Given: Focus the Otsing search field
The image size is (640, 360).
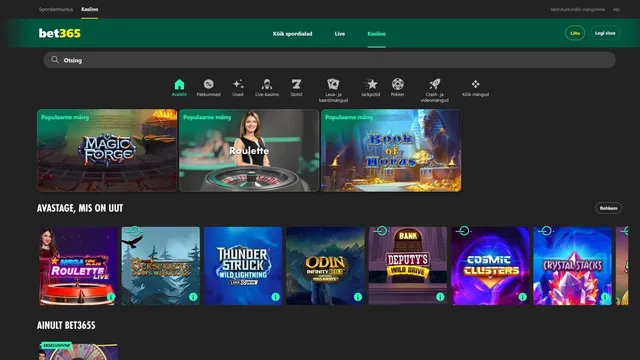Looking at the screenshot, I should pyautogui.click(x=329, y=60).
